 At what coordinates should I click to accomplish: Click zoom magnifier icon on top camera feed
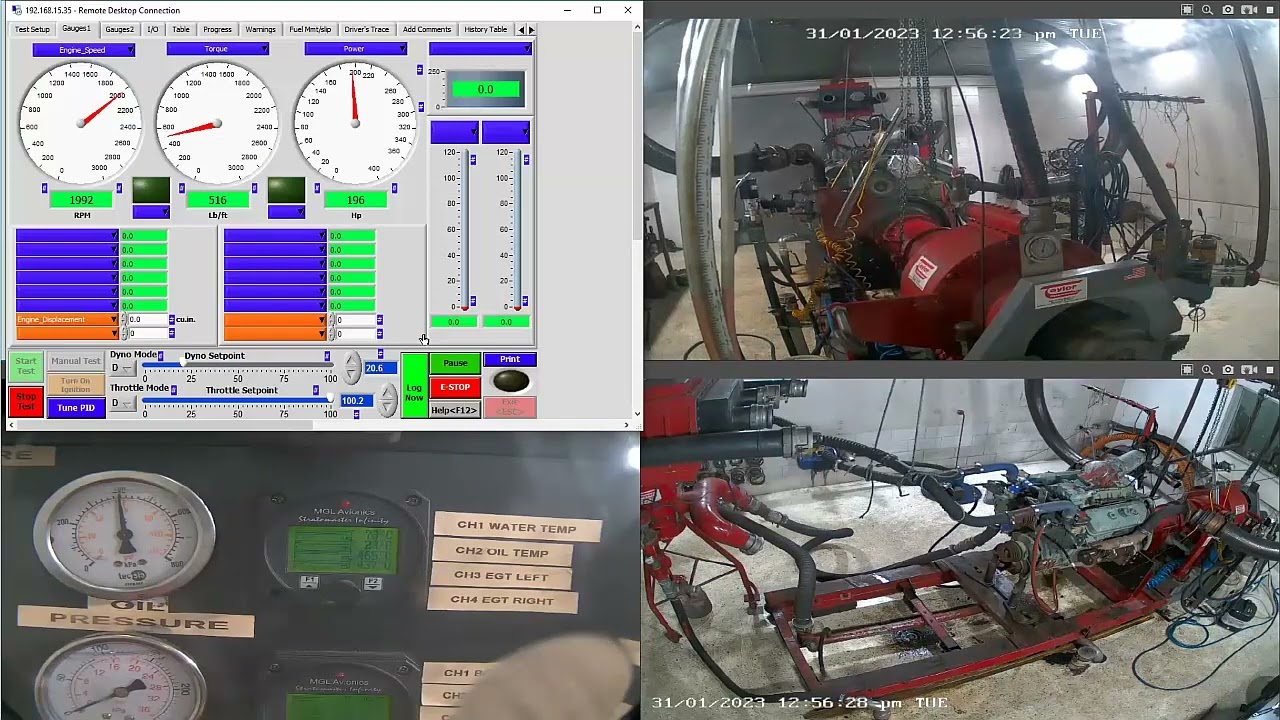tap(1207, 10)
